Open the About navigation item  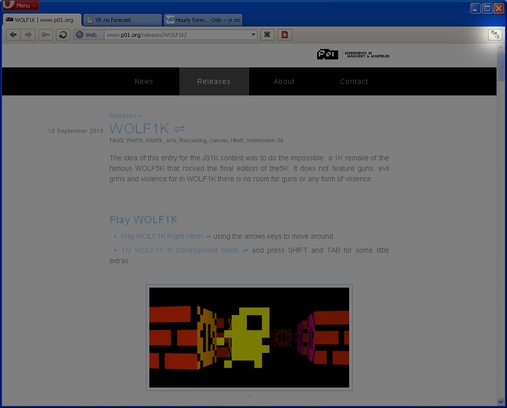pyautogui.click(x=284, y=81)
